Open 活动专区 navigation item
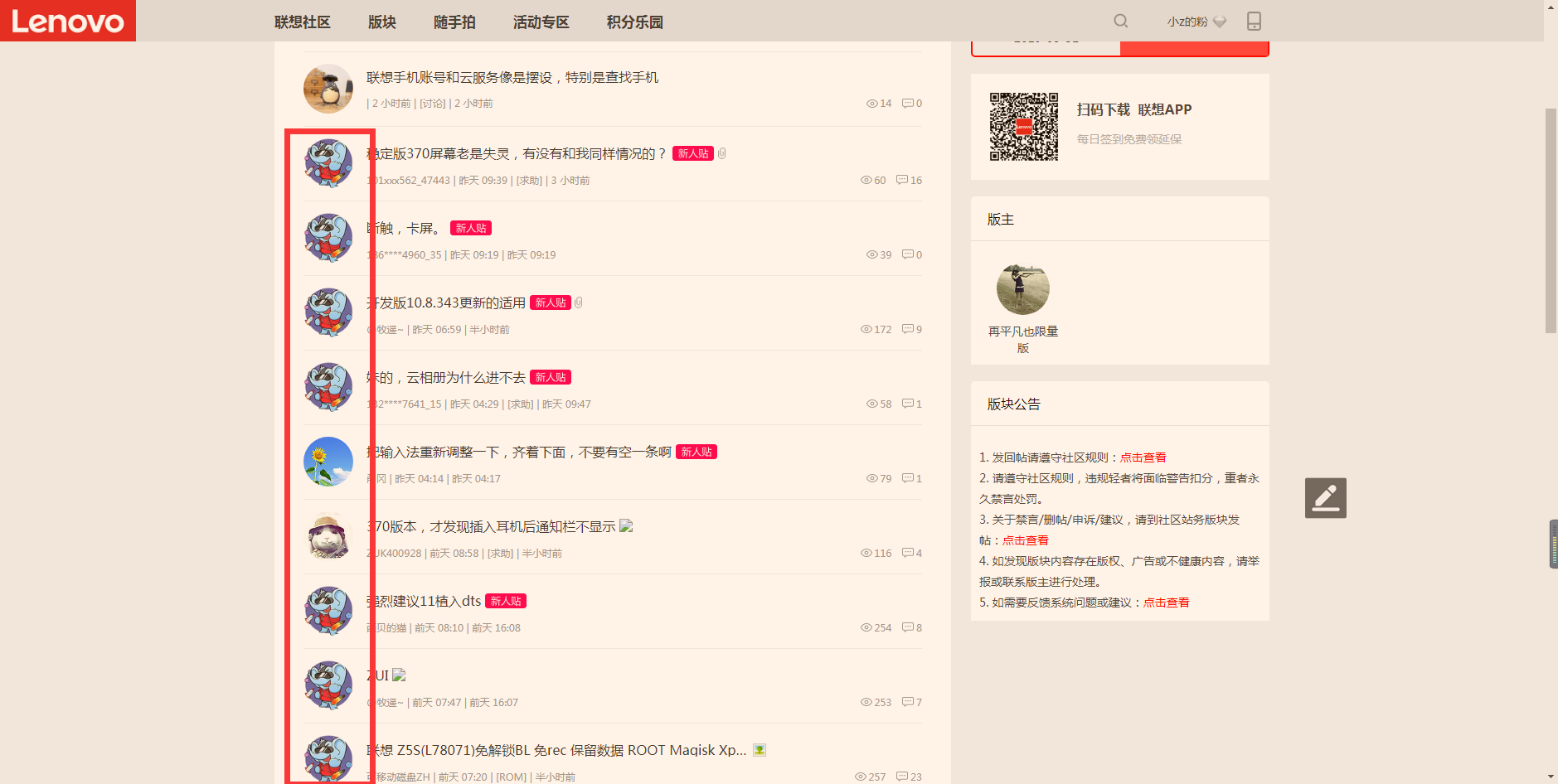1558x784 pixels. pos(541,22)
